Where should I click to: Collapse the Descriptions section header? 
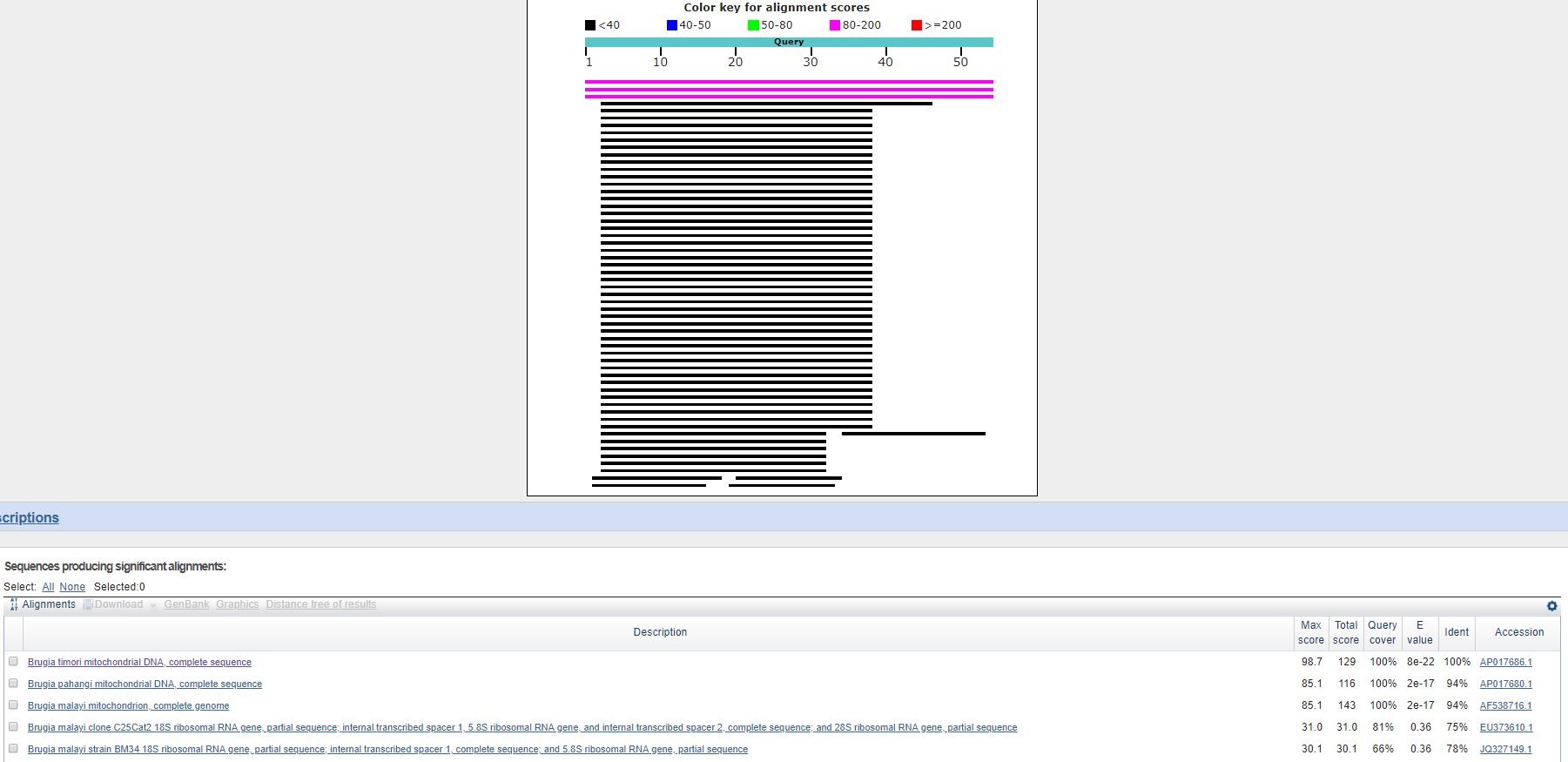coord(30,517)
